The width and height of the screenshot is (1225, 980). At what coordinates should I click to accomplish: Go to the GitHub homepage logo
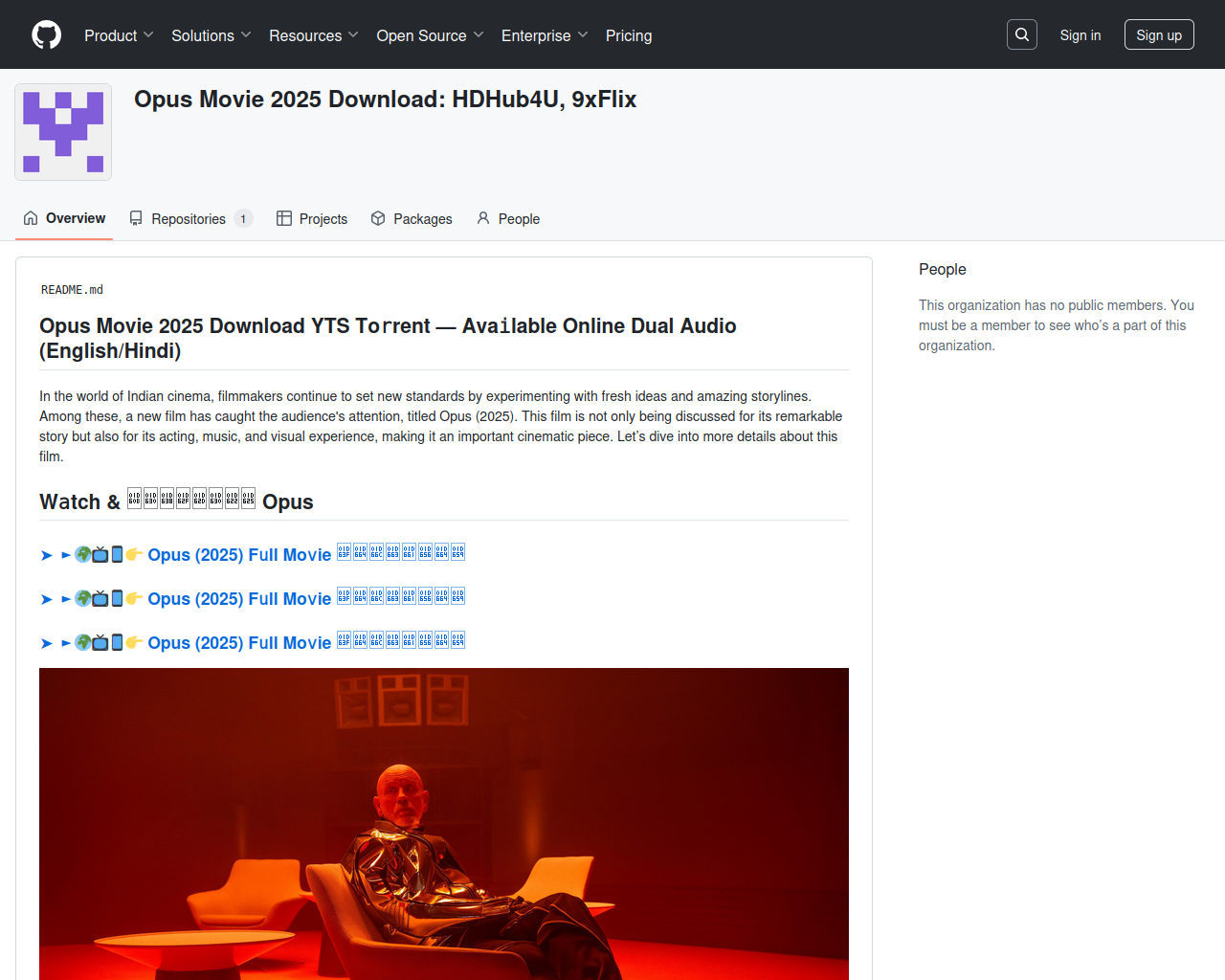pyautogui.click(x=47, y=35)
